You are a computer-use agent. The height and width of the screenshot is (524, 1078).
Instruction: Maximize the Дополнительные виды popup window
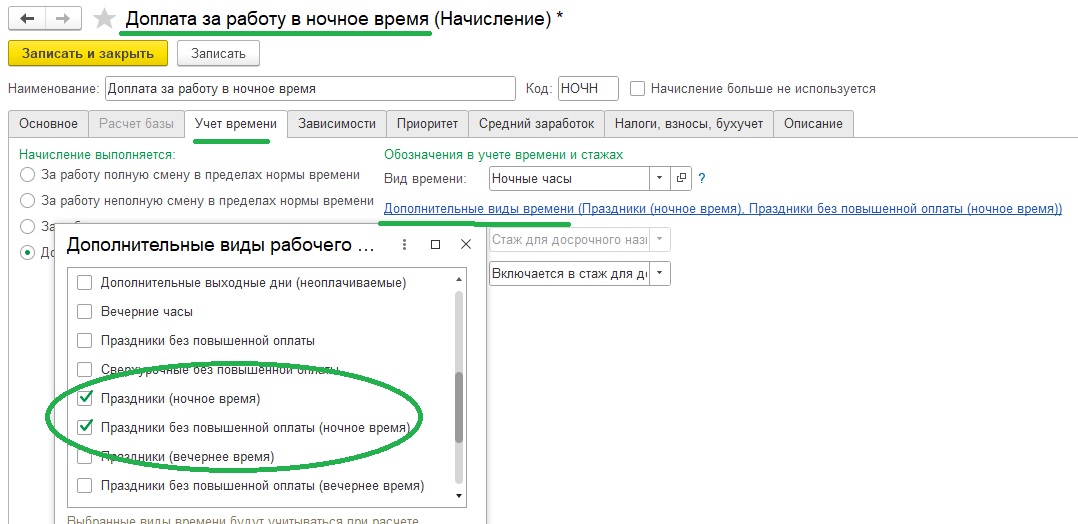pos(435,244)
